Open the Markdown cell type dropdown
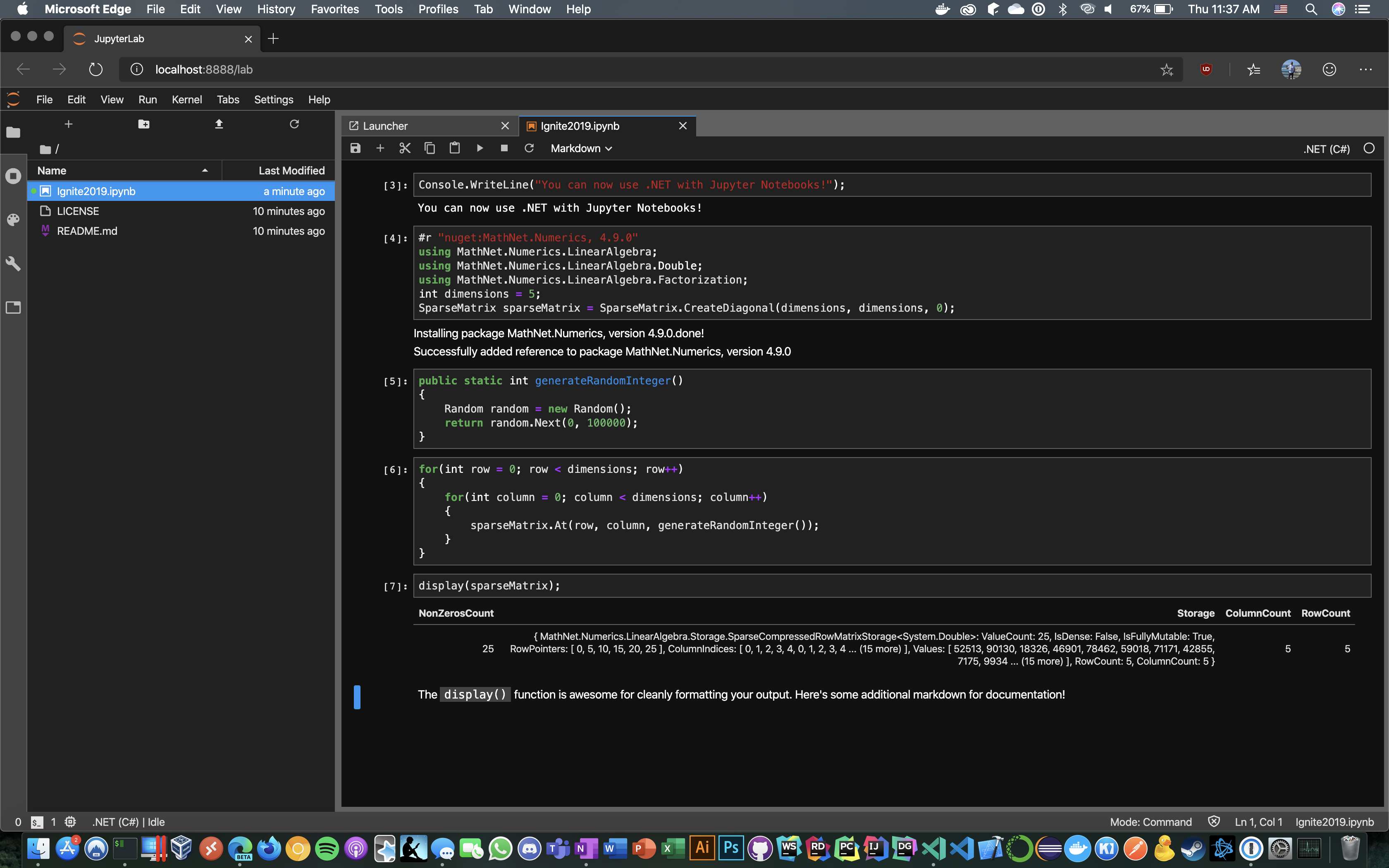The height and width of the screenshot is (868, 1389). pos(580,148)
